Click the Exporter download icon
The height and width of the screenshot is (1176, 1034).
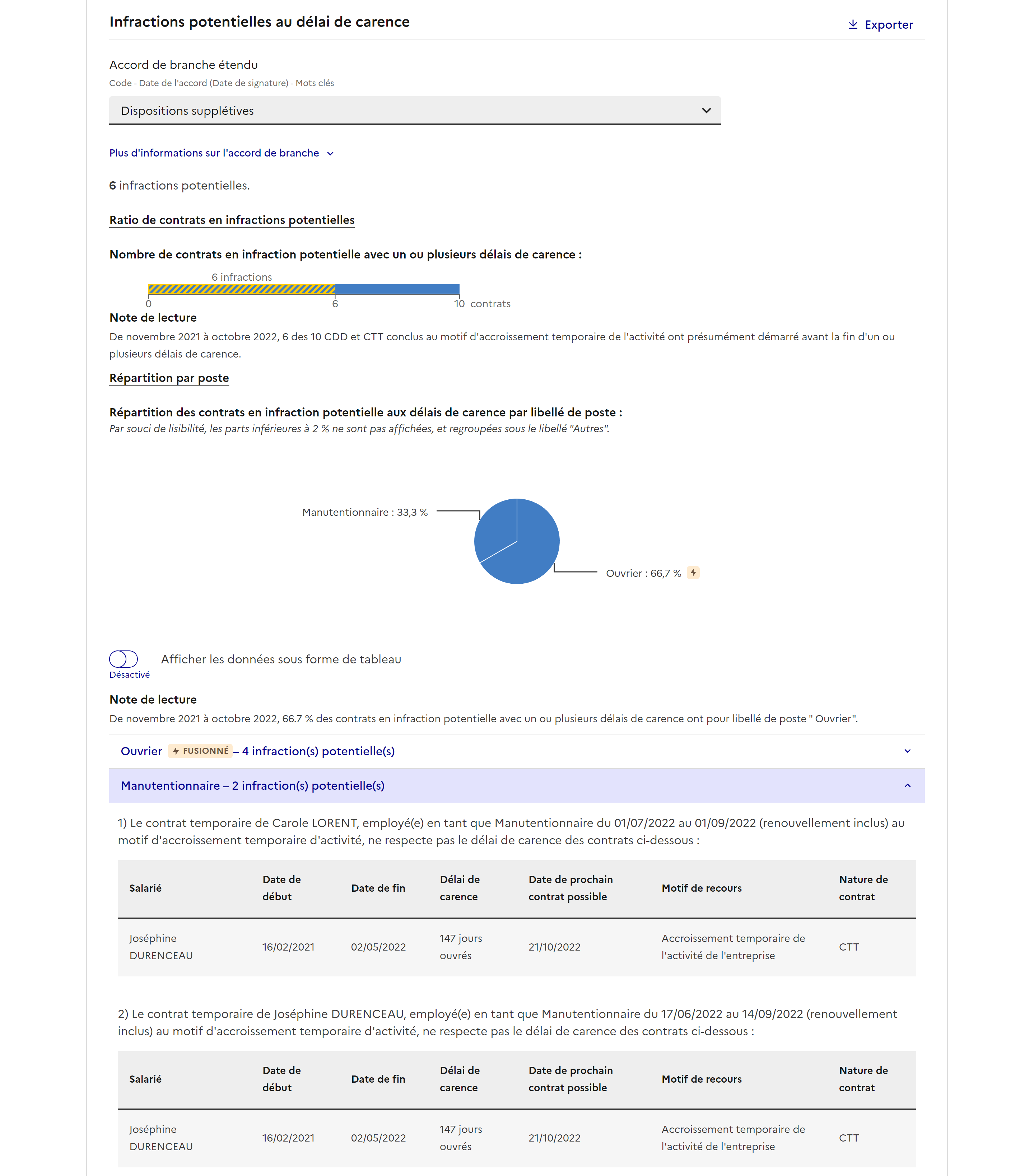[x=853, y=24]
